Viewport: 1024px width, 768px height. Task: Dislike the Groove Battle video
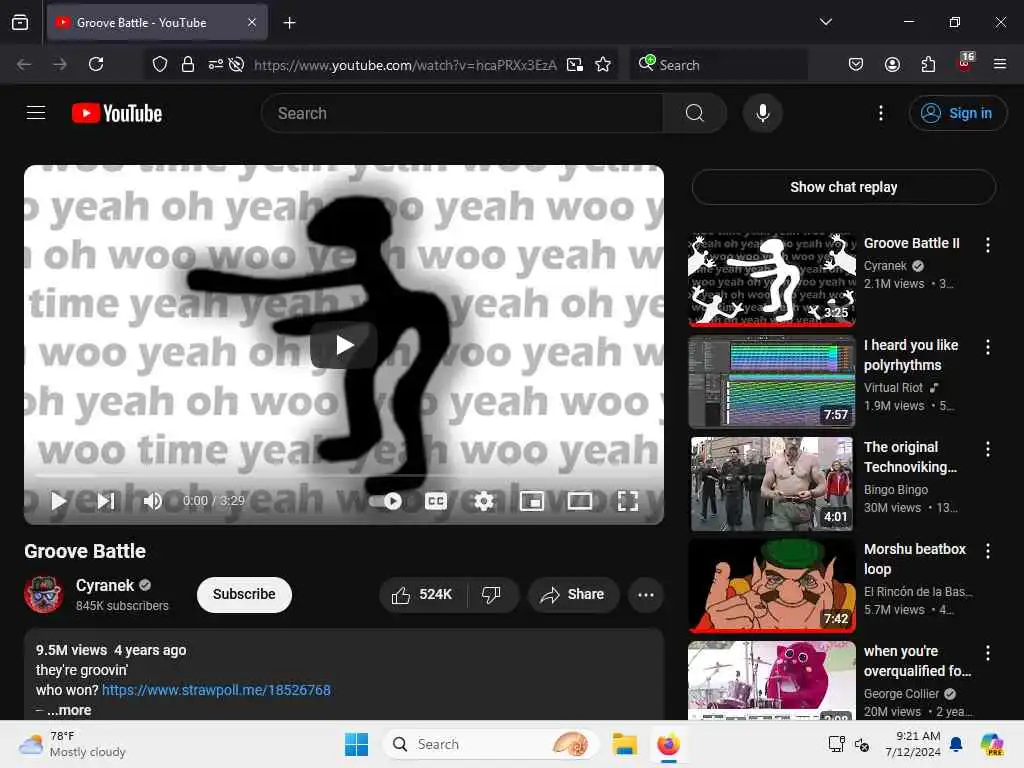click(x=491, y=594)
